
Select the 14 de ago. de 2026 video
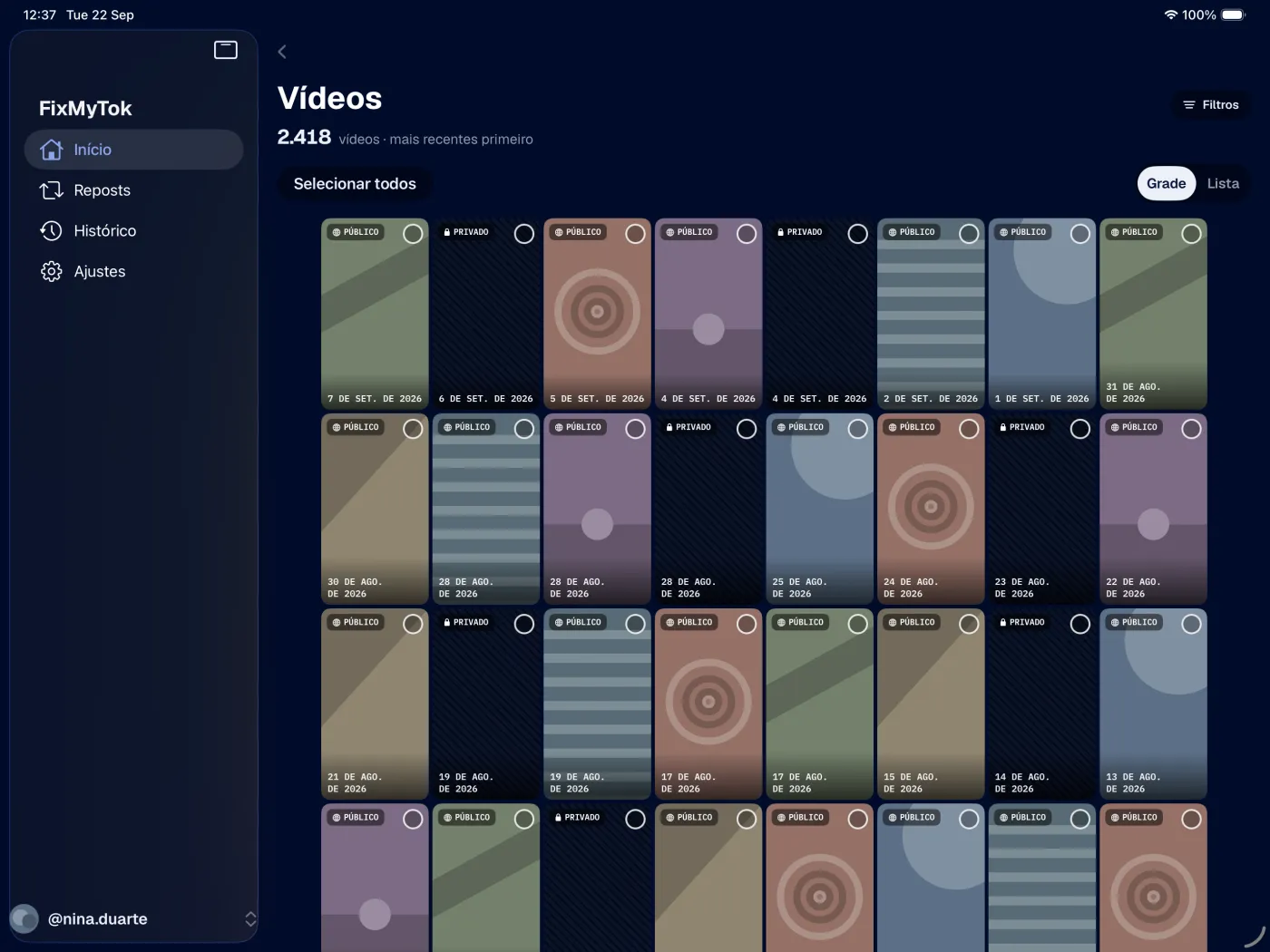click(1080, 624)
